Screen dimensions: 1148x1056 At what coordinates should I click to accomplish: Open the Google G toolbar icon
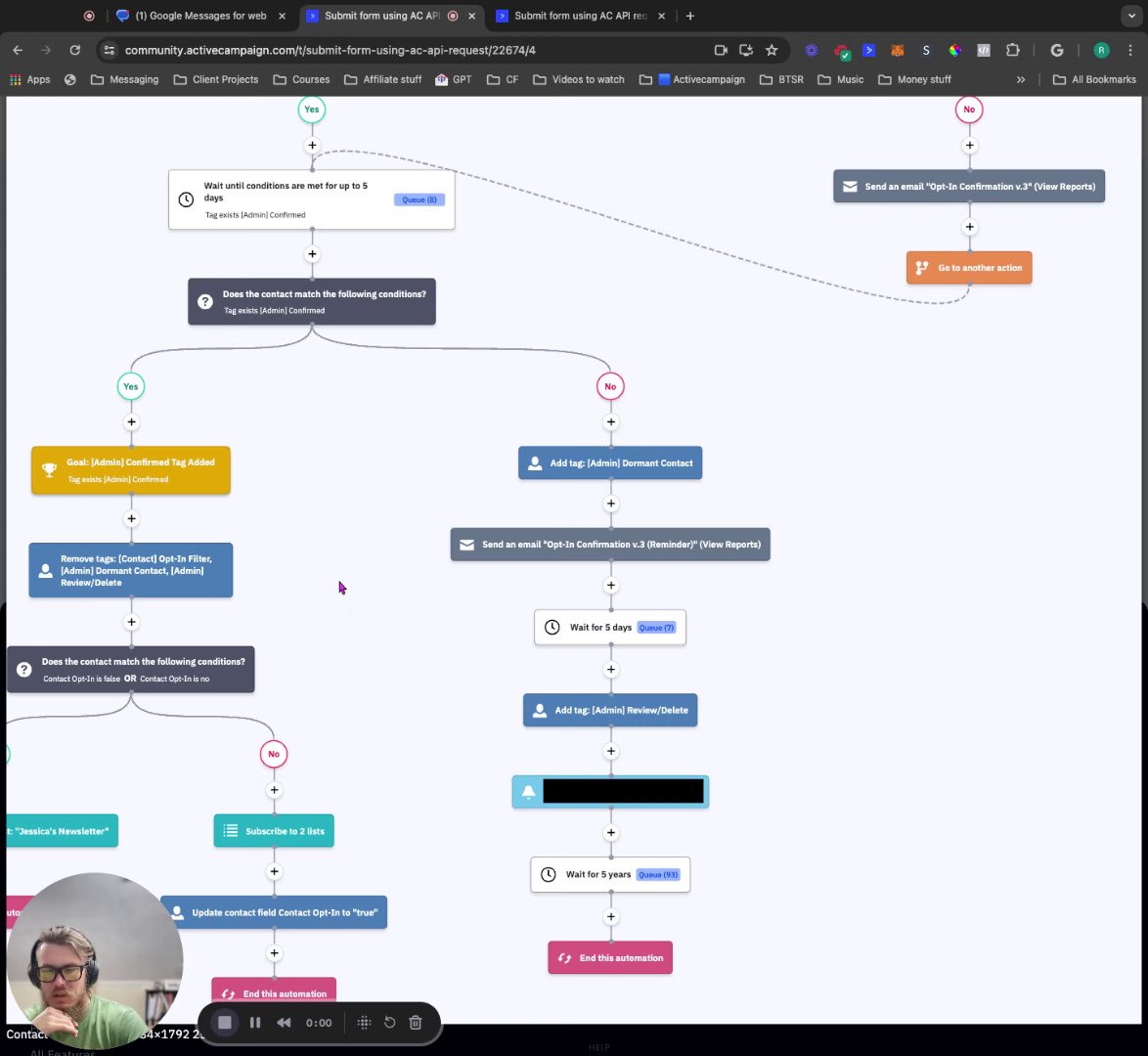[x=1056, y=50]
